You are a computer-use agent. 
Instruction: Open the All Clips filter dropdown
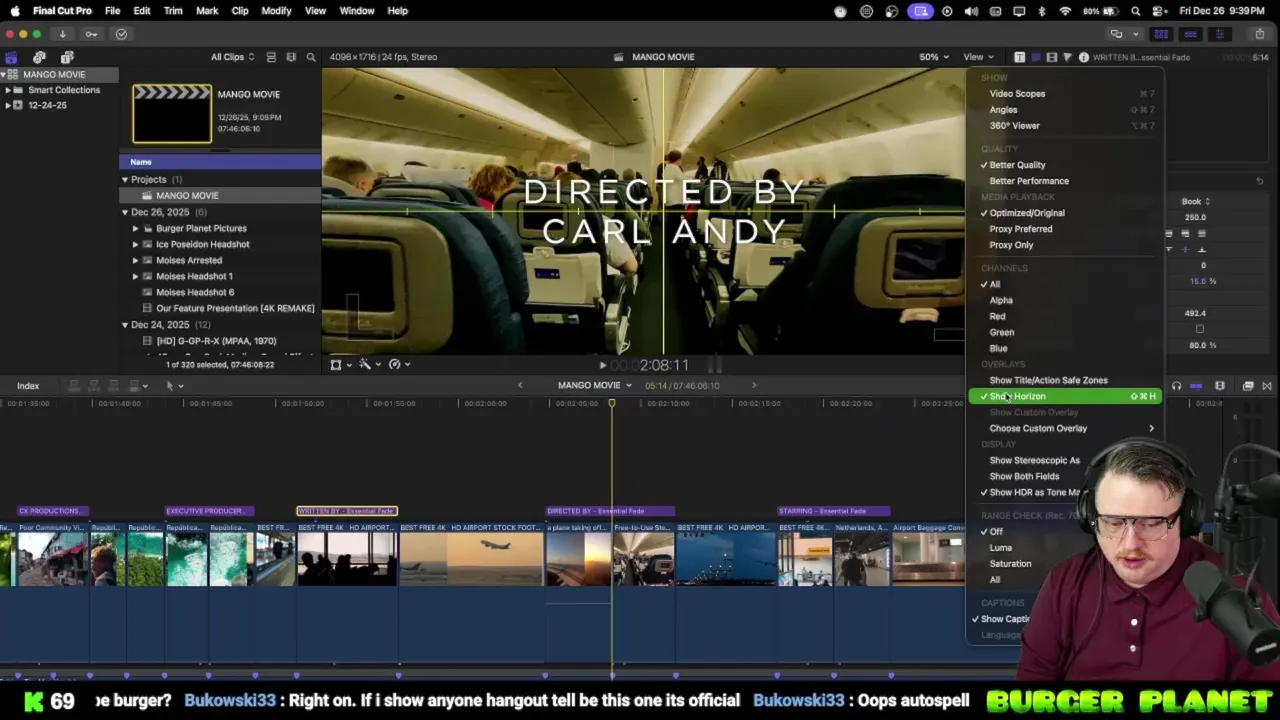coord(232,57)
